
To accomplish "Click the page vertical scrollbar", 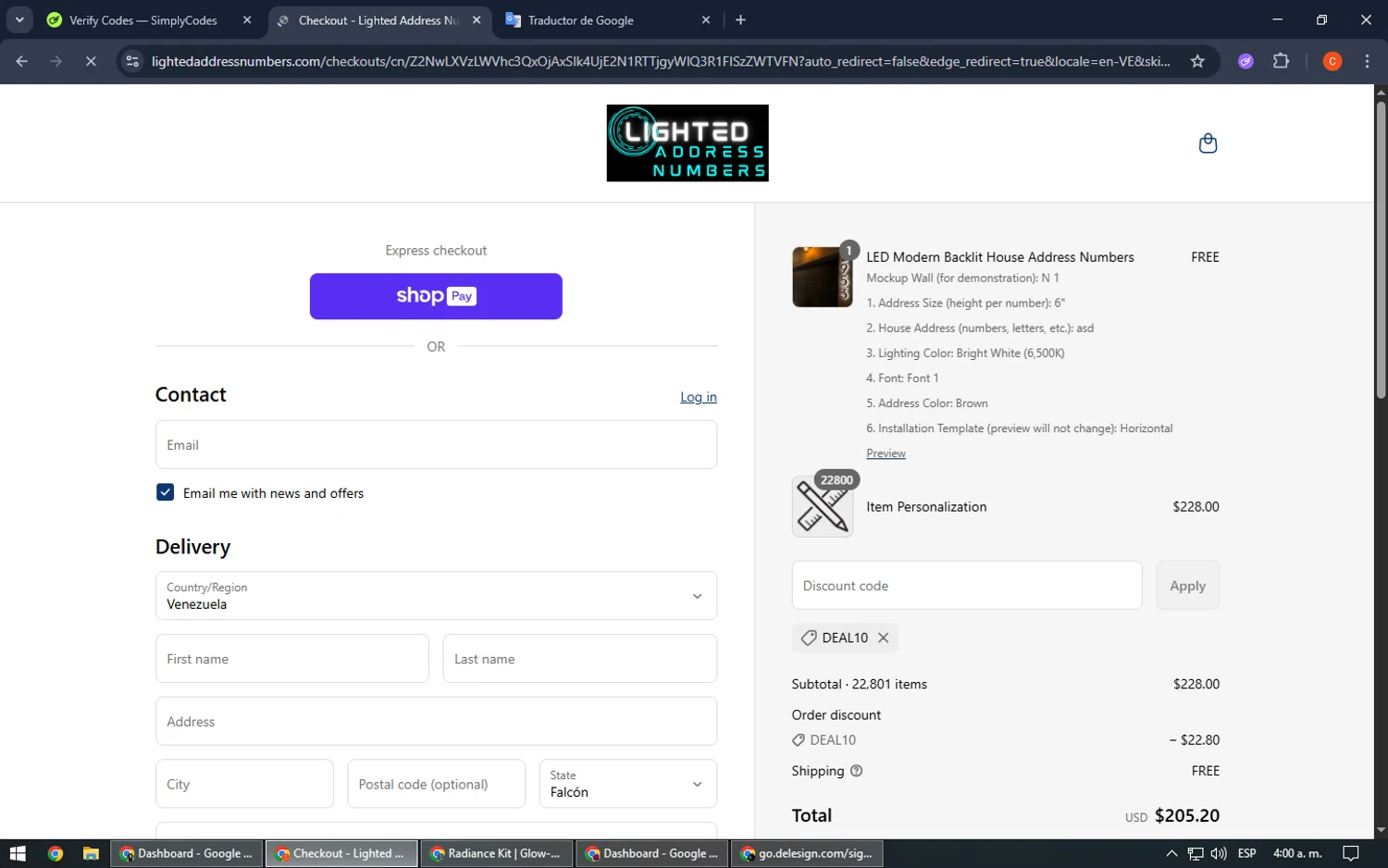I will (1381, 250).
